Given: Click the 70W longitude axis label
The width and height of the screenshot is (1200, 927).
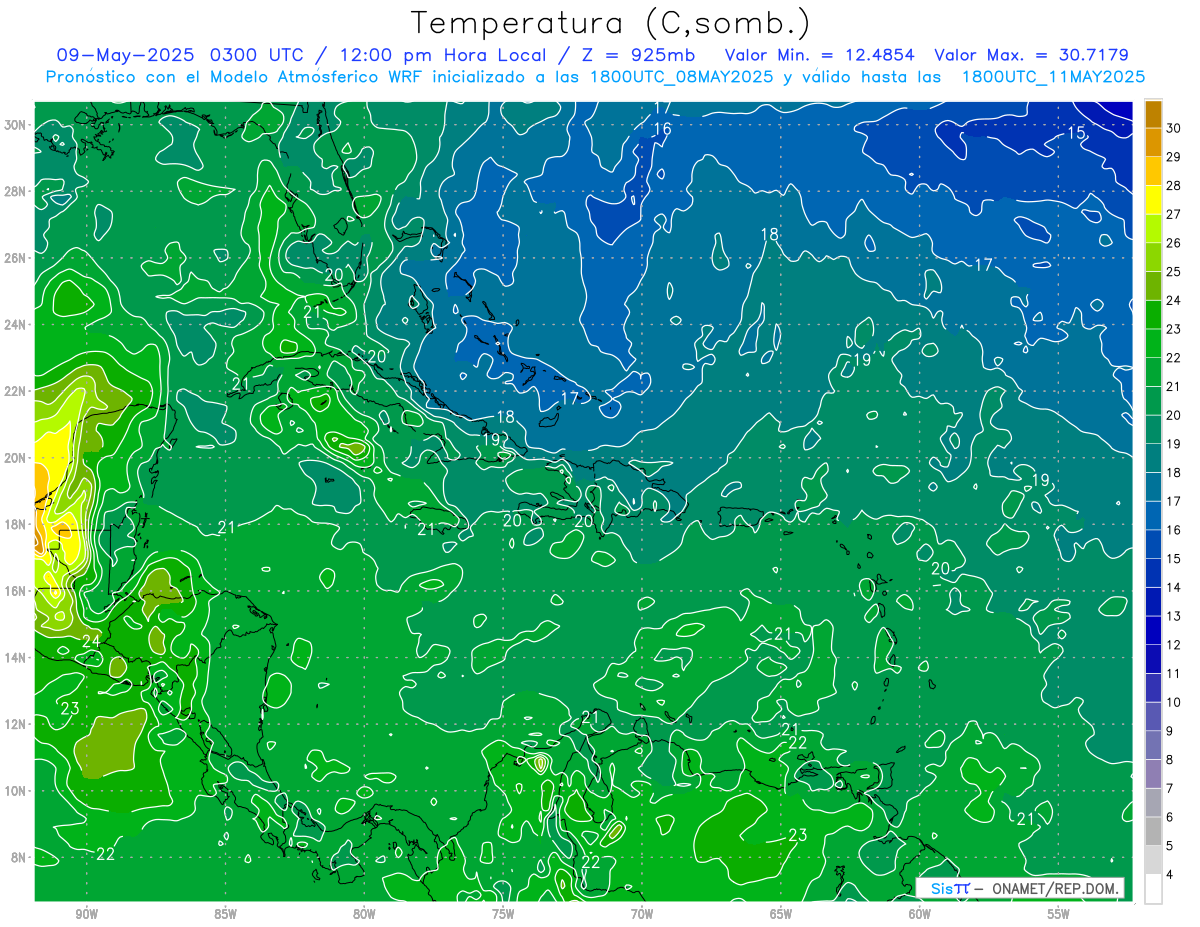Looking at the screenshot, I should [x=642, y=914].
